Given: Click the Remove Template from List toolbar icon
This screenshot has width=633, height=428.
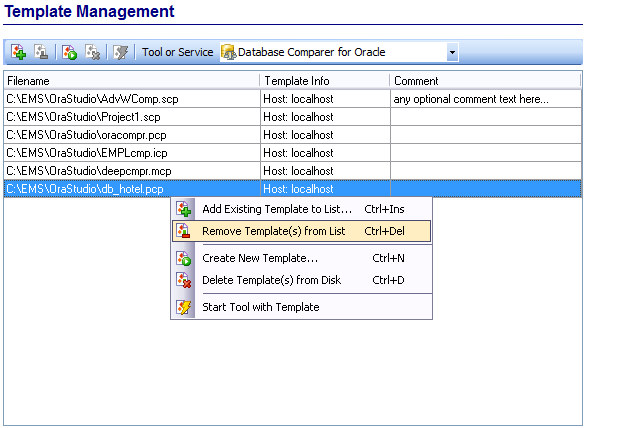Looking at the screenshot, I should (42, 52).
